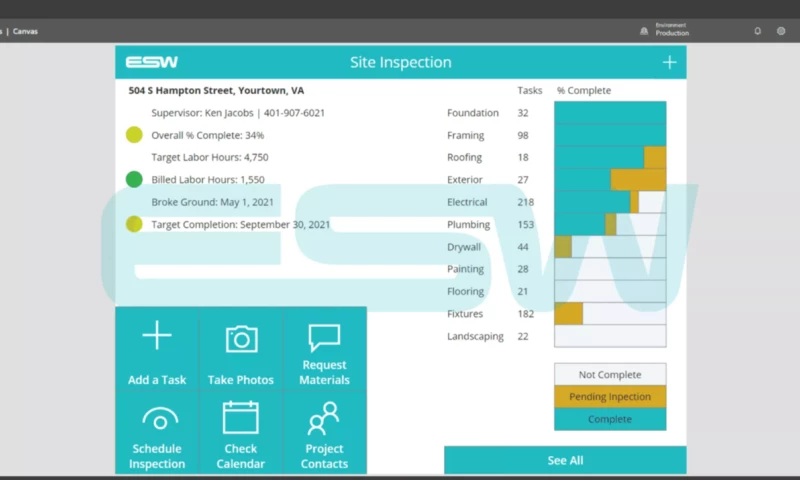
Task: Click the % Complete column header
Action: (x=584, y=90)
